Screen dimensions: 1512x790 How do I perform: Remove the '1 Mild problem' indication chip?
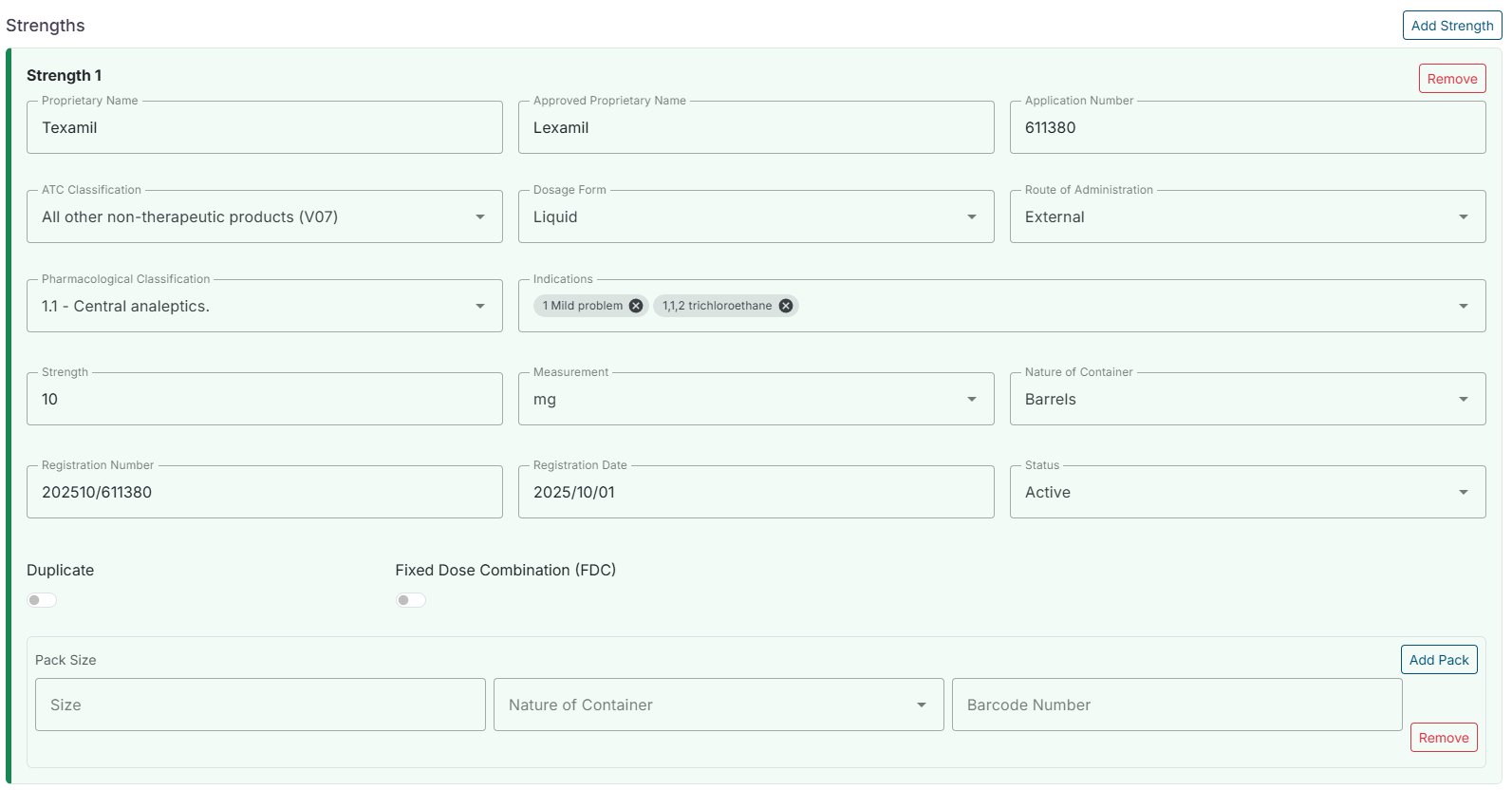(x=636, y=306)
